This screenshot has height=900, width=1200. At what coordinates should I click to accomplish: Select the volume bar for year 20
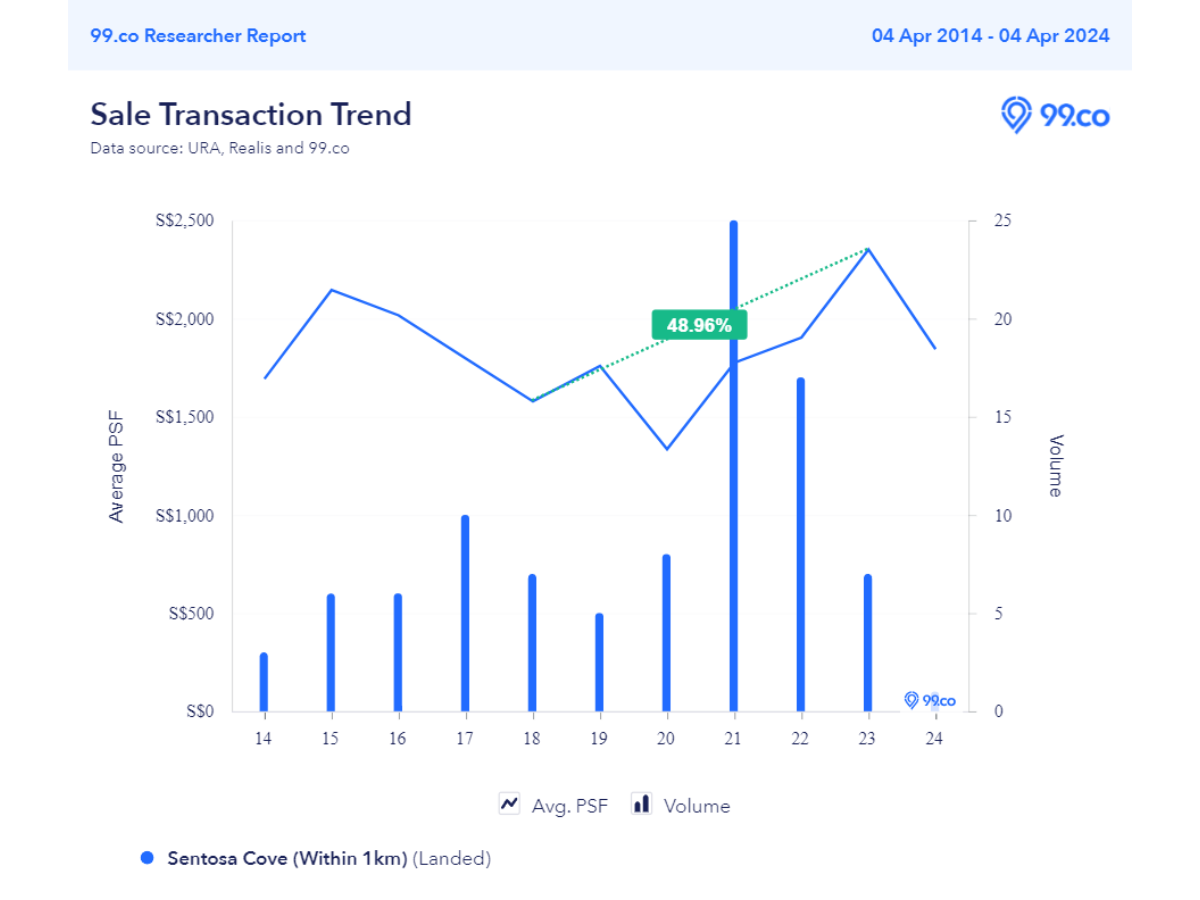pyautogui.click(x=666, y=633)
